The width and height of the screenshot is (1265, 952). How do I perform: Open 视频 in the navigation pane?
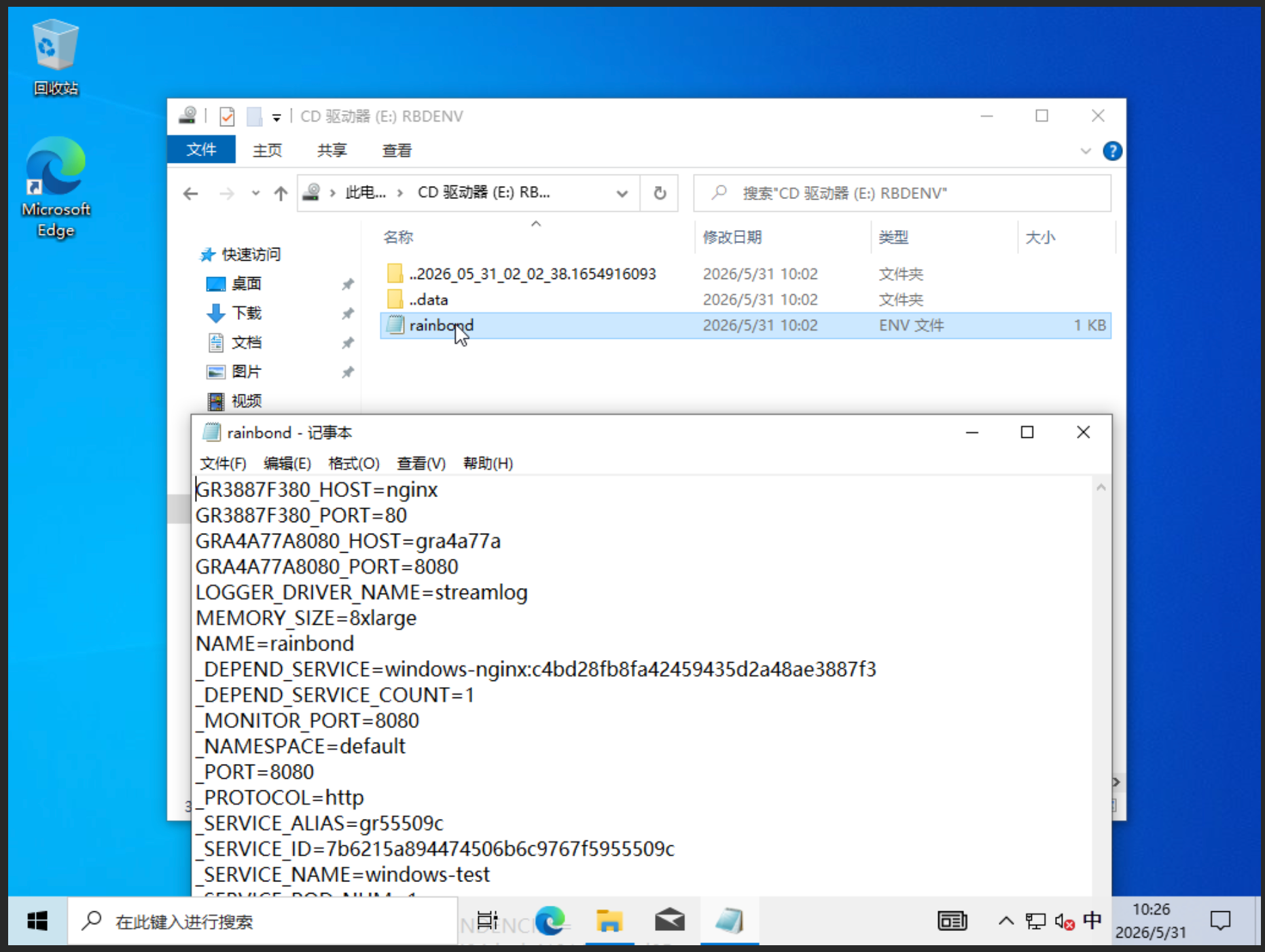246,401
